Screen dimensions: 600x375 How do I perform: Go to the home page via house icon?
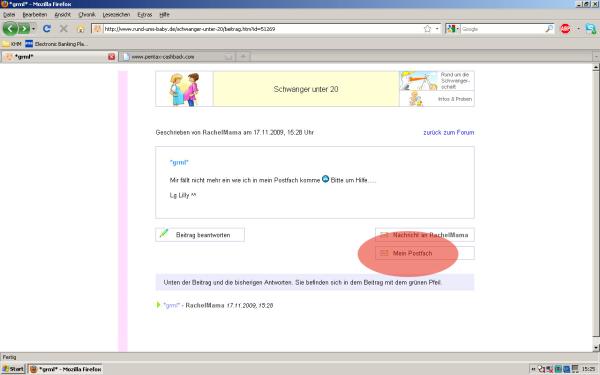click(x=80, y=29)
